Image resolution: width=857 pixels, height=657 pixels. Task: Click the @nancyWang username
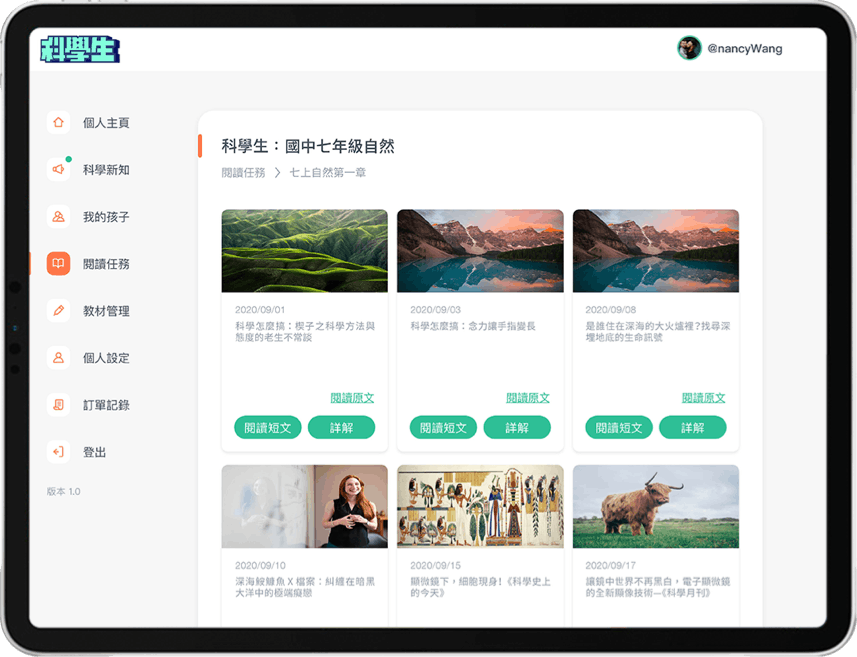[x=744, y=49]
